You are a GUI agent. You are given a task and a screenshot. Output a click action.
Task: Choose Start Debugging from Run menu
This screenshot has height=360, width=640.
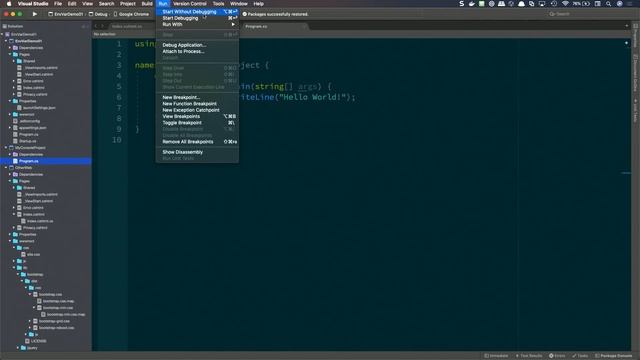point(198,18)
